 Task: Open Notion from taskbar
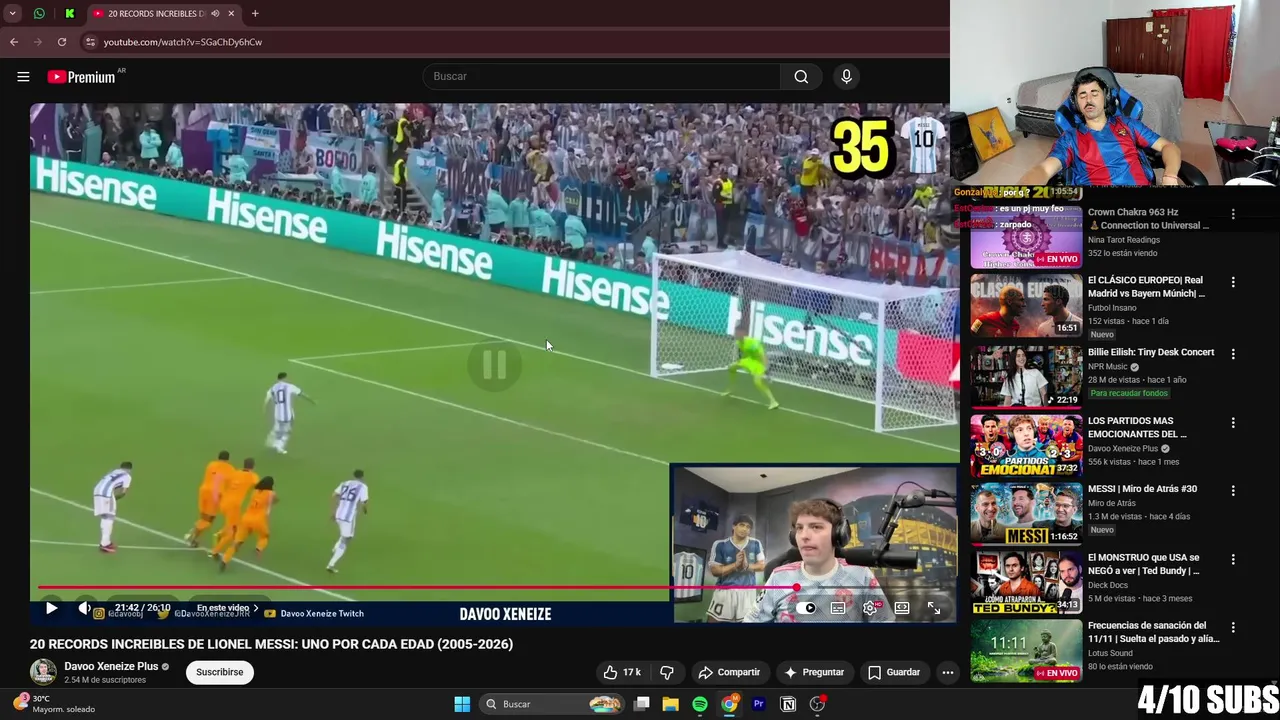[x=788, y=704]
